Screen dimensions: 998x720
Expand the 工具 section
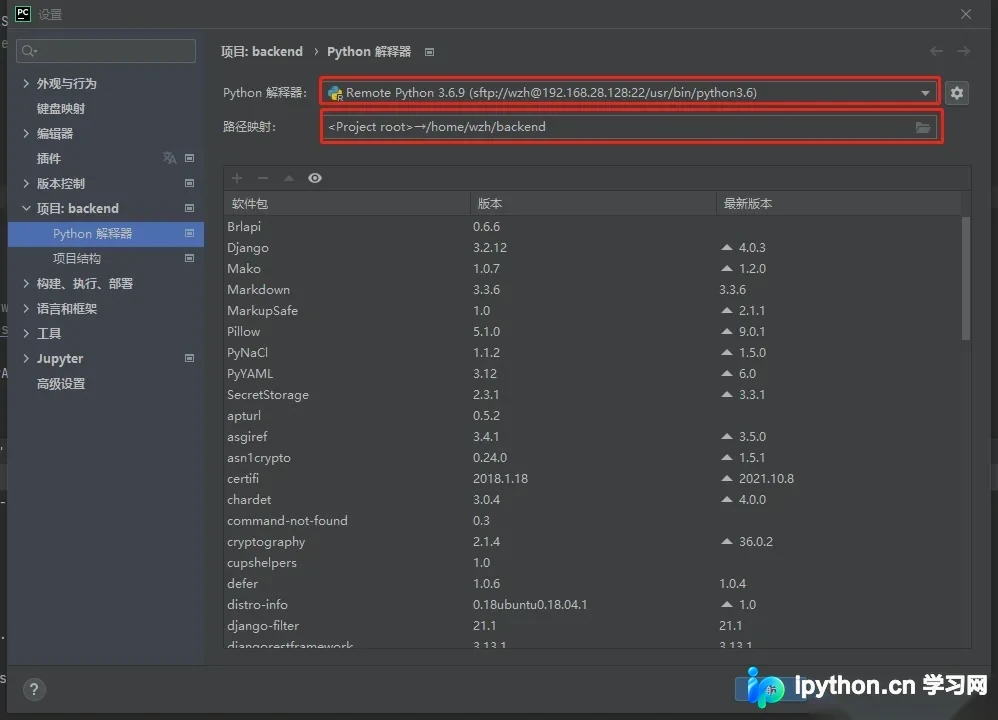pyautogui.click(x=26, y=334)
